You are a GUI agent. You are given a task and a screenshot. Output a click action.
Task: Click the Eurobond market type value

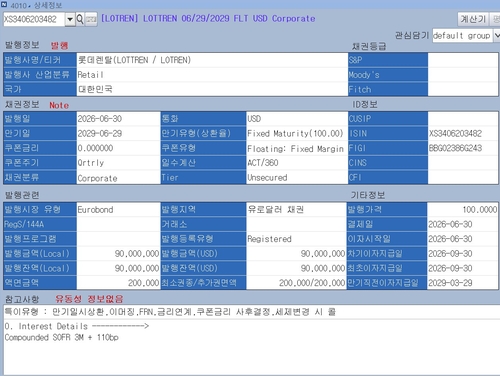pos(95,210)
